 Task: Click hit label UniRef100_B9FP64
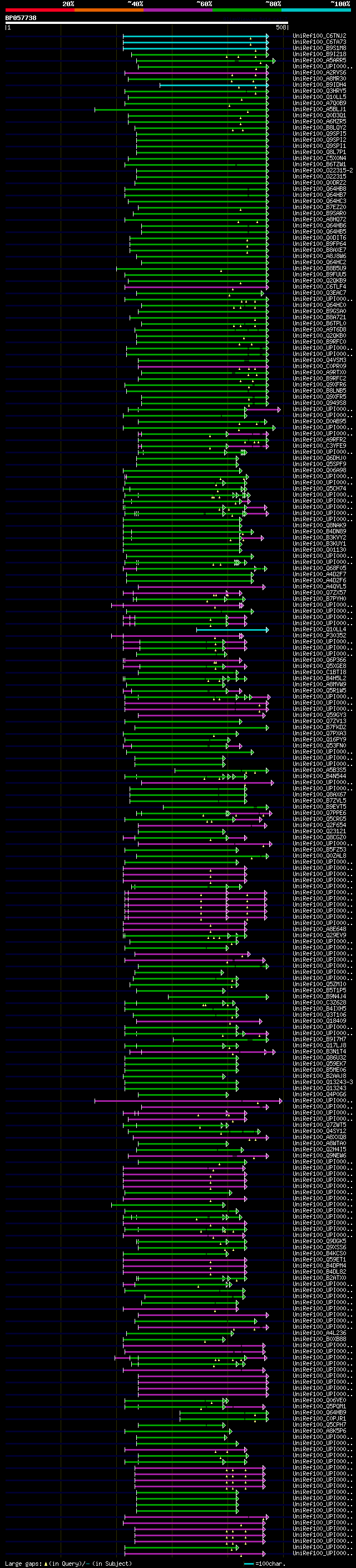coord(319,244)
